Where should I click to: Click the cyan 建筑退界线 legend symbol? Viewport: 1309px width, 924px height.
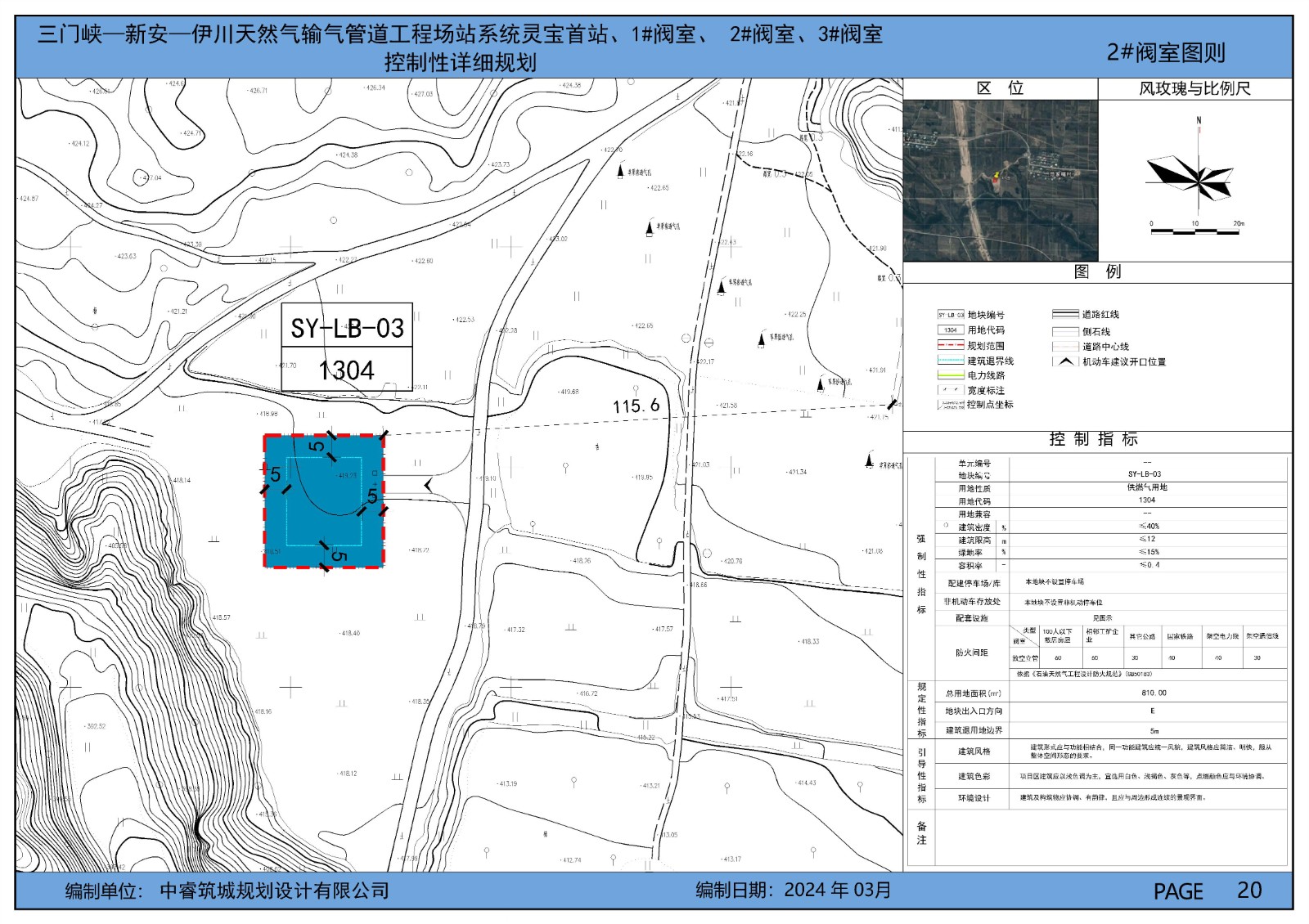950,361
